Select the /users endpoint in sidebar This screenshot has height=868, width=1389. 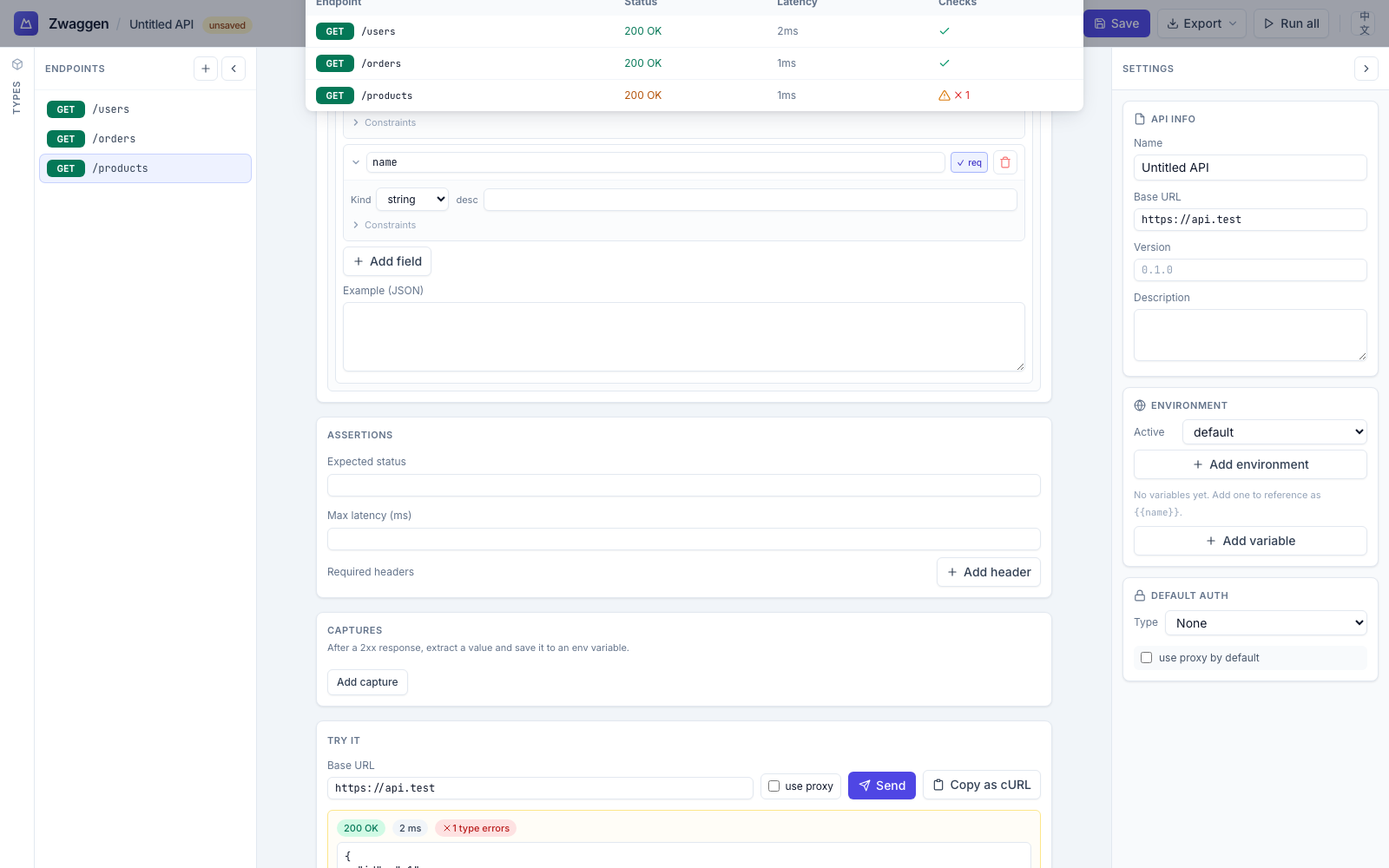point(111,109)
